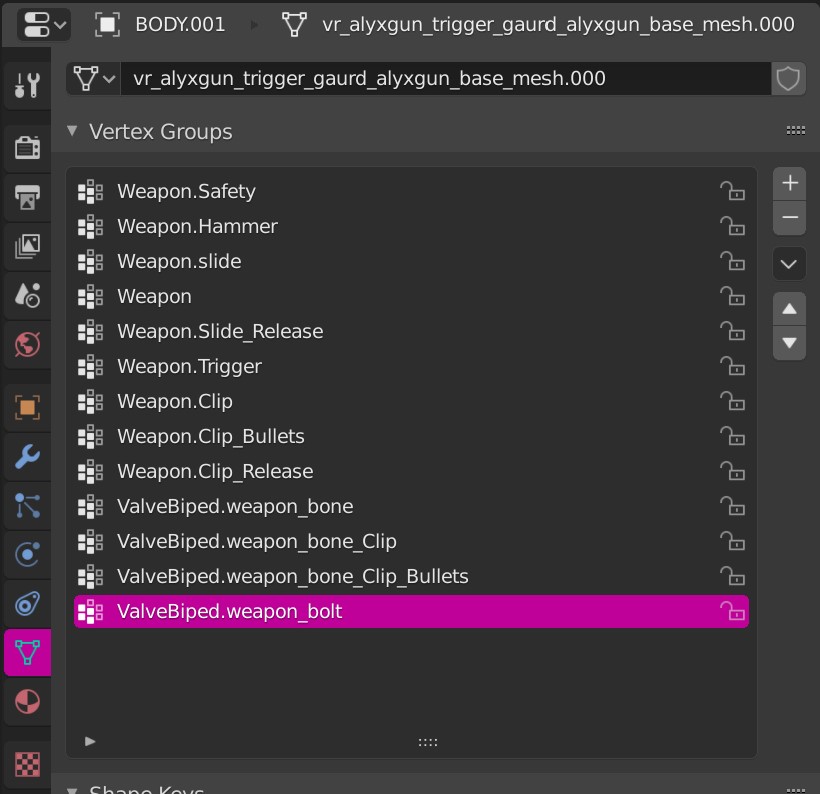Lock the Weapon.Trigger vertex group

pos(732,367)
